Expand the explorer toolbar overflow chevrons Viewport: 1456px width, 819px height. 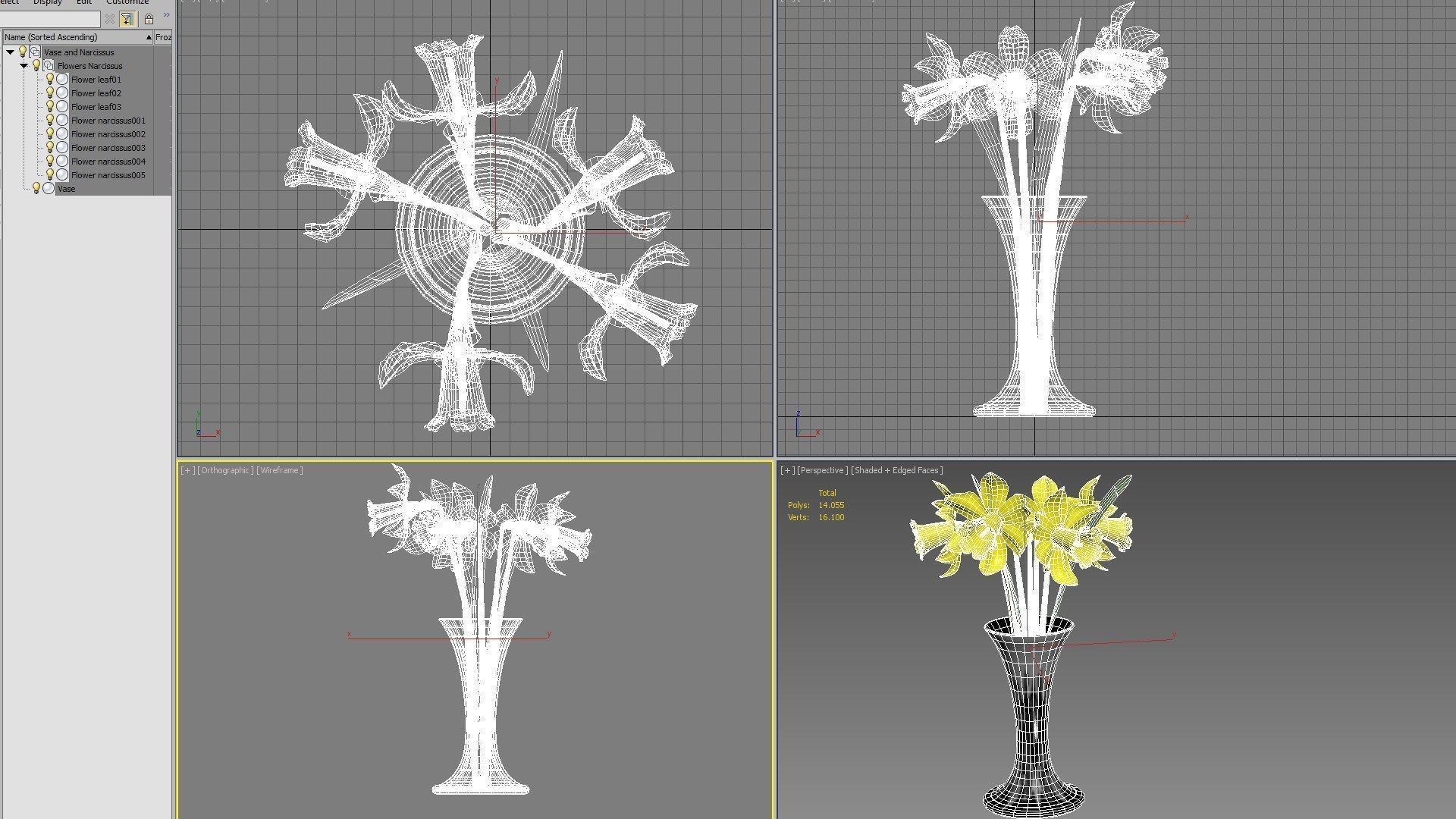coord(166,15)
